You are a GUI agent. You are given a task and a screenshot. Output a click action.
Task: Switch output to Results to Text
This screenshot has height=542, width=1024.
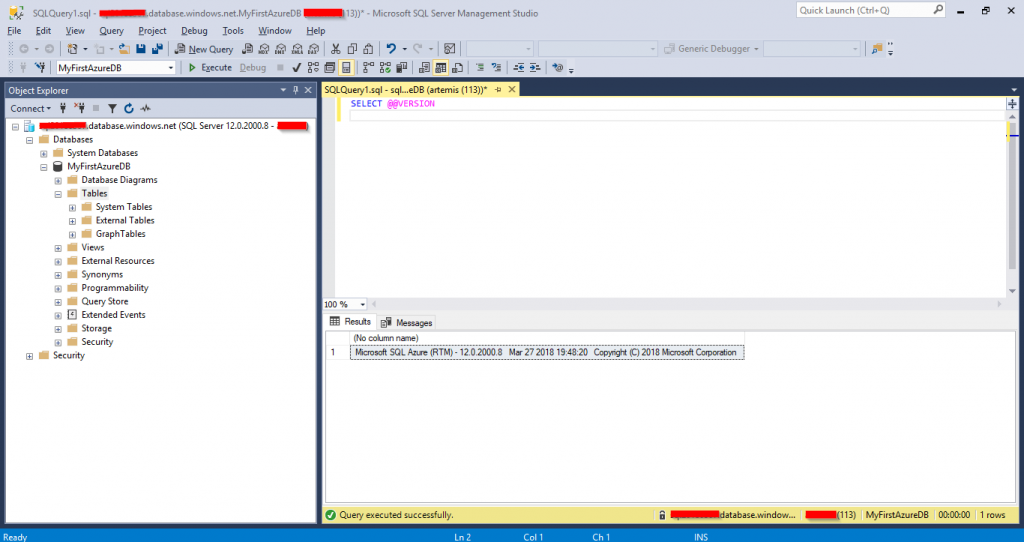point(424,67)
